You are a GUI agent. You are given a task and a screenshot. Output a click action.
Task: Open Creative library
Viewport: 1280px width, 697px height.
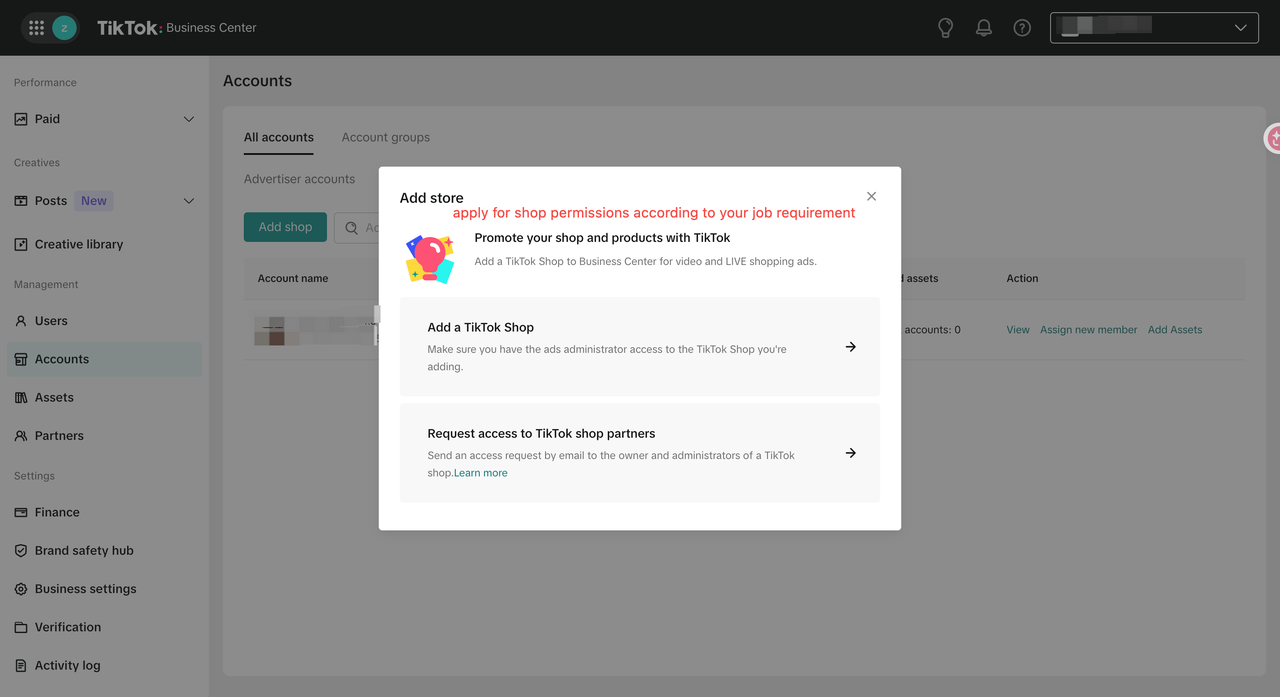(x=79, y=244)
